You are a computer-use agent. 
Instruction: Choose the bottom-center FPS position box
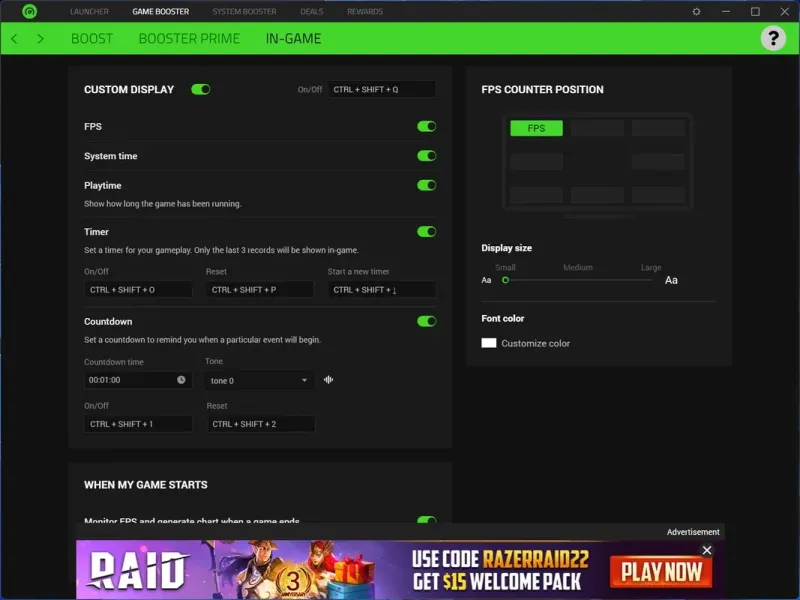[597, 195]
